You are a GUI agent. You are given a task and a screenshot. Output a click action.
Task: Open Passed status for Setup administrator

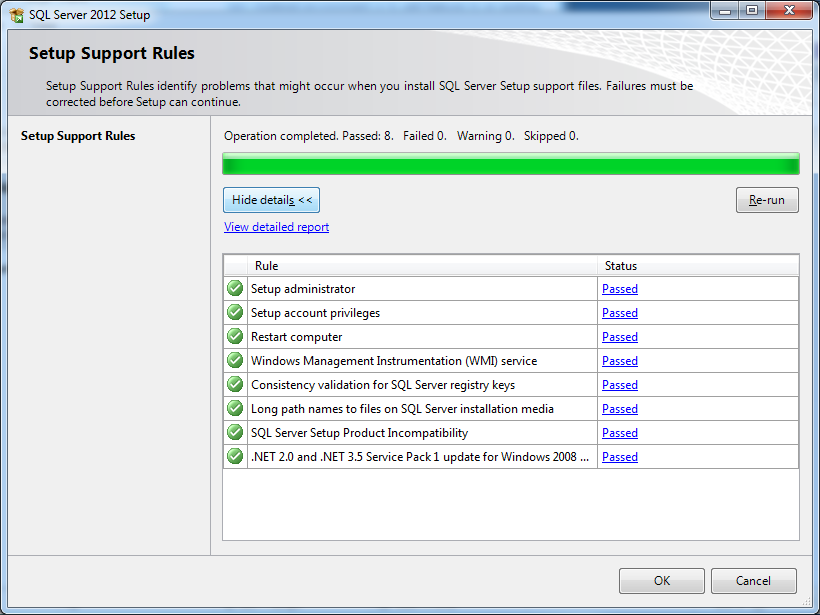coord(620,289)
